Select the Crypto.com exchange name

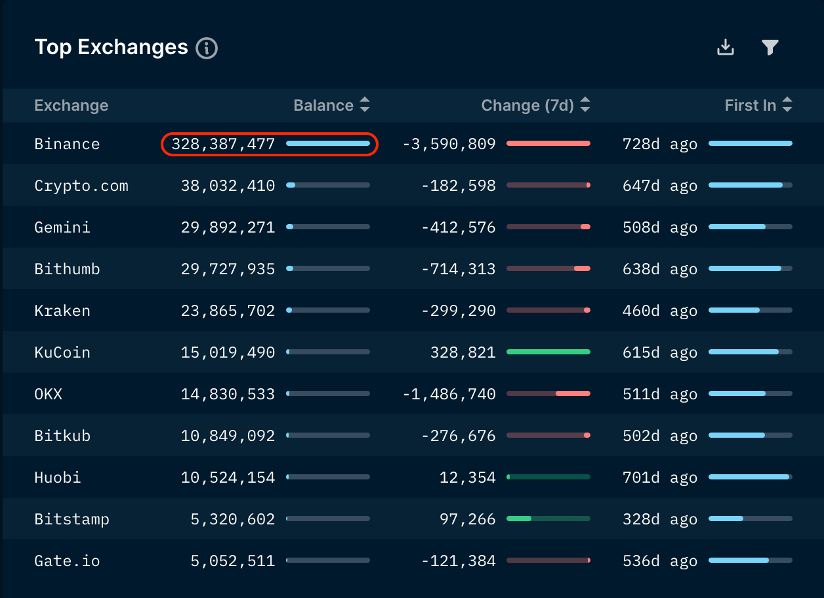pyautogui.click(x=81, y=185)
